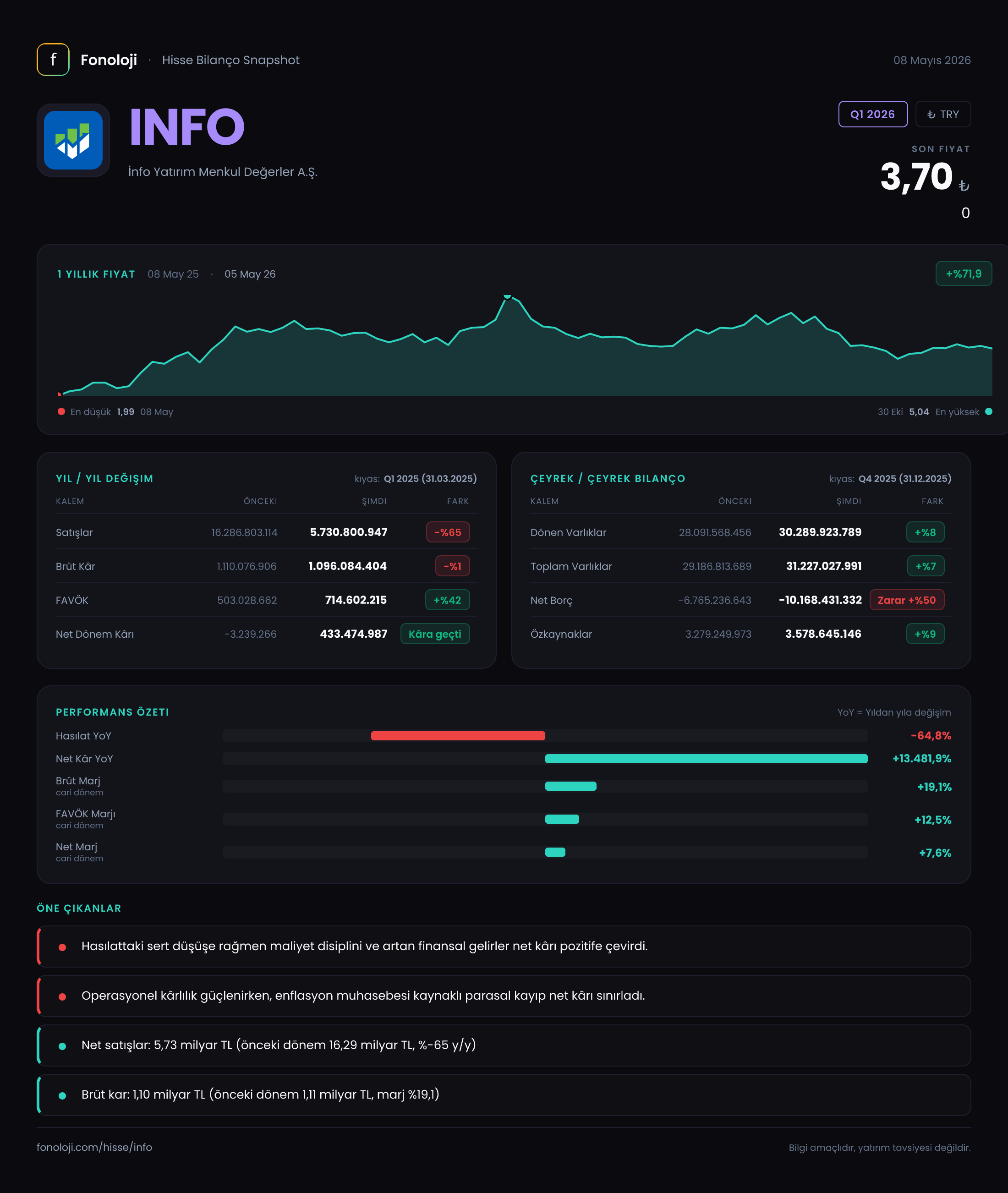Click the "YoY = Yıldan yıla değişim" note
This screenshot has width=1008, height=1193.
pos(894,712)
